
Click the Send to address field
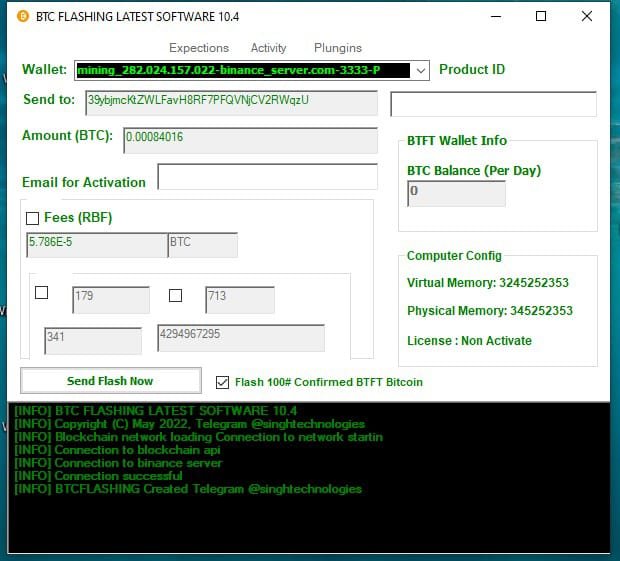coord(232,103)
